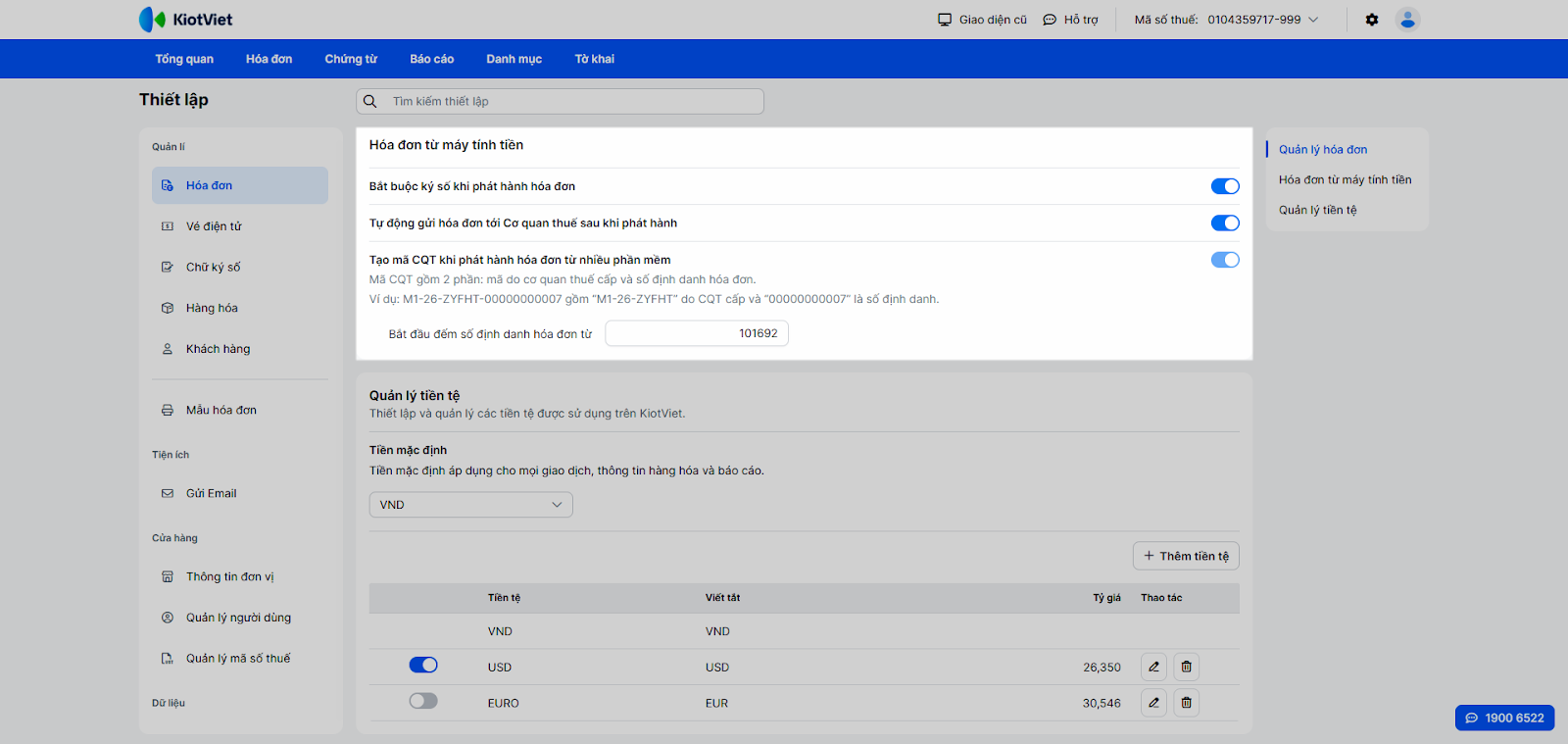The width and height of the screenshot is (1568, 744).
Task: Click the EURO rate value 30,546
Action: coord(1102,704)
